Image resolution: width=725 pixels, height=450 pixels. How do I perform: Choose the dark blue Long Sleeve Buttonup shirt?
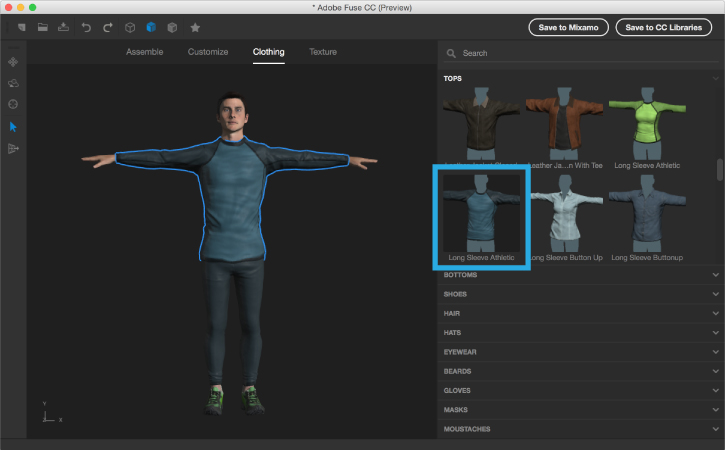coord(647,214)
